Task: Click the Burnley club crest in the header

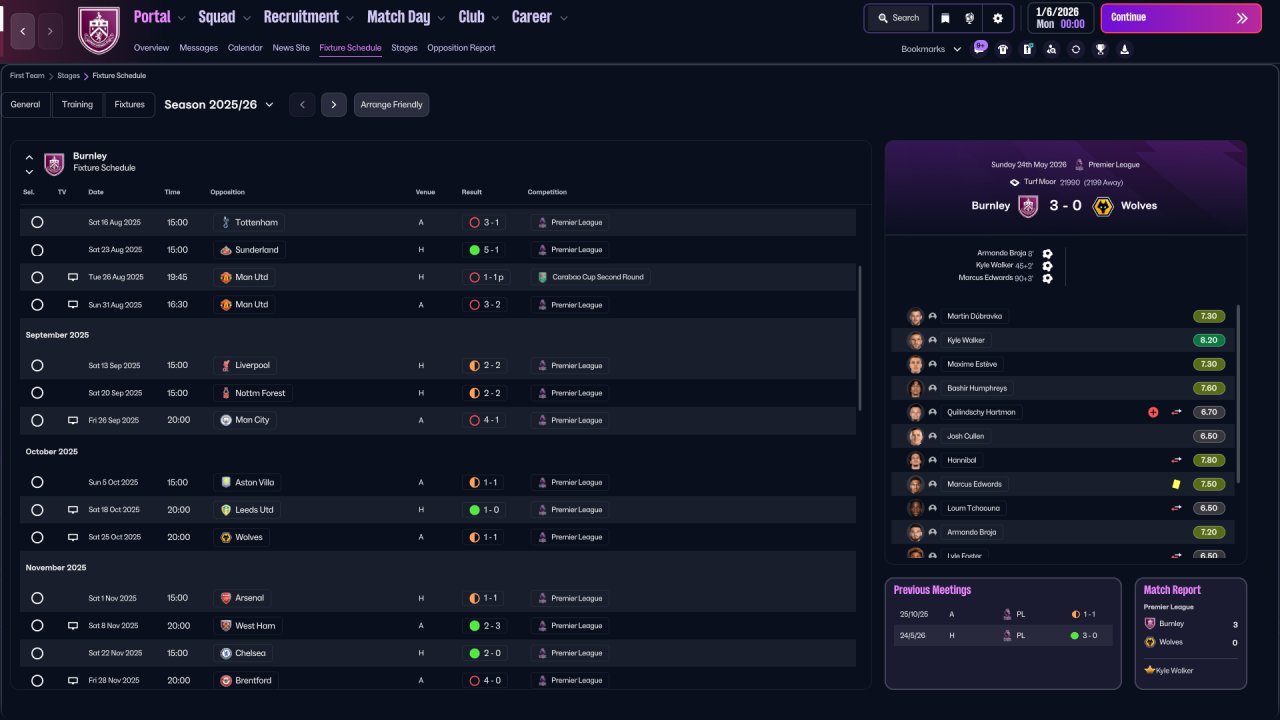Action: pos(99,30)
